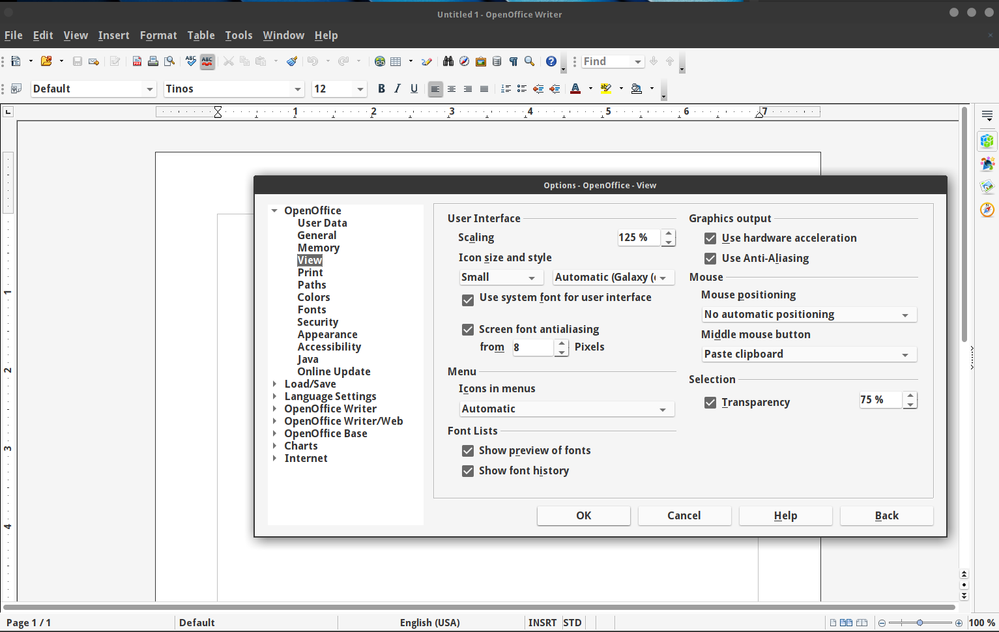Disable Show font history

pos(467,470)
